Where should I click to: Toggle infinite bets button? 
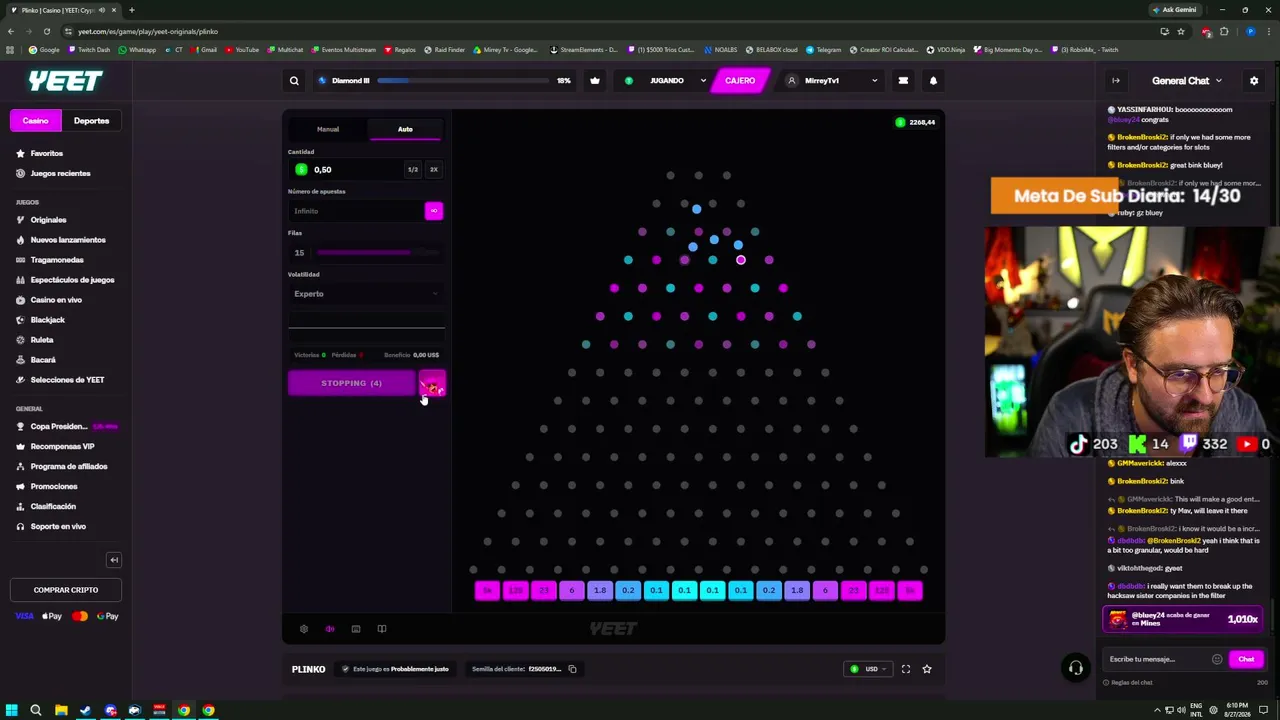(434, 211)
